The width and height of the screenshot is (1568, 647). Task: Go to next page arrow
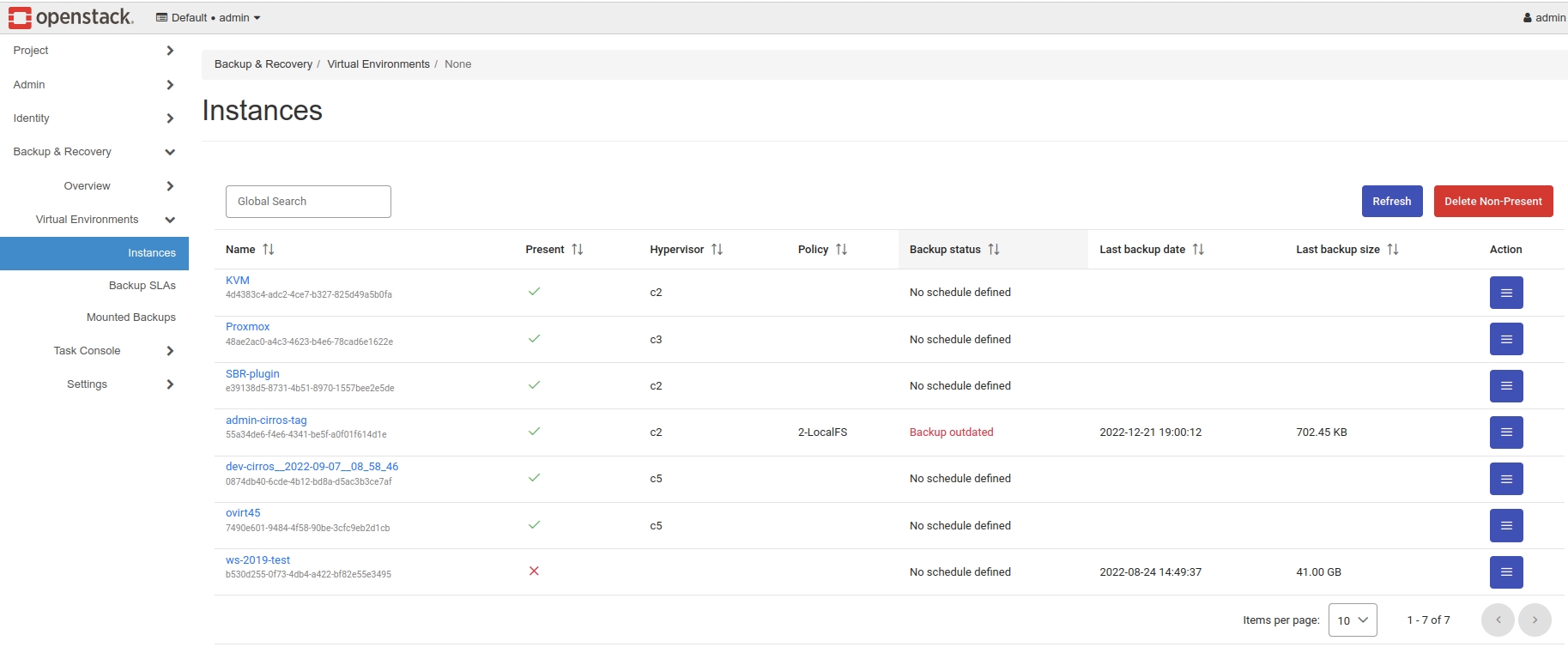point(1534,620)
